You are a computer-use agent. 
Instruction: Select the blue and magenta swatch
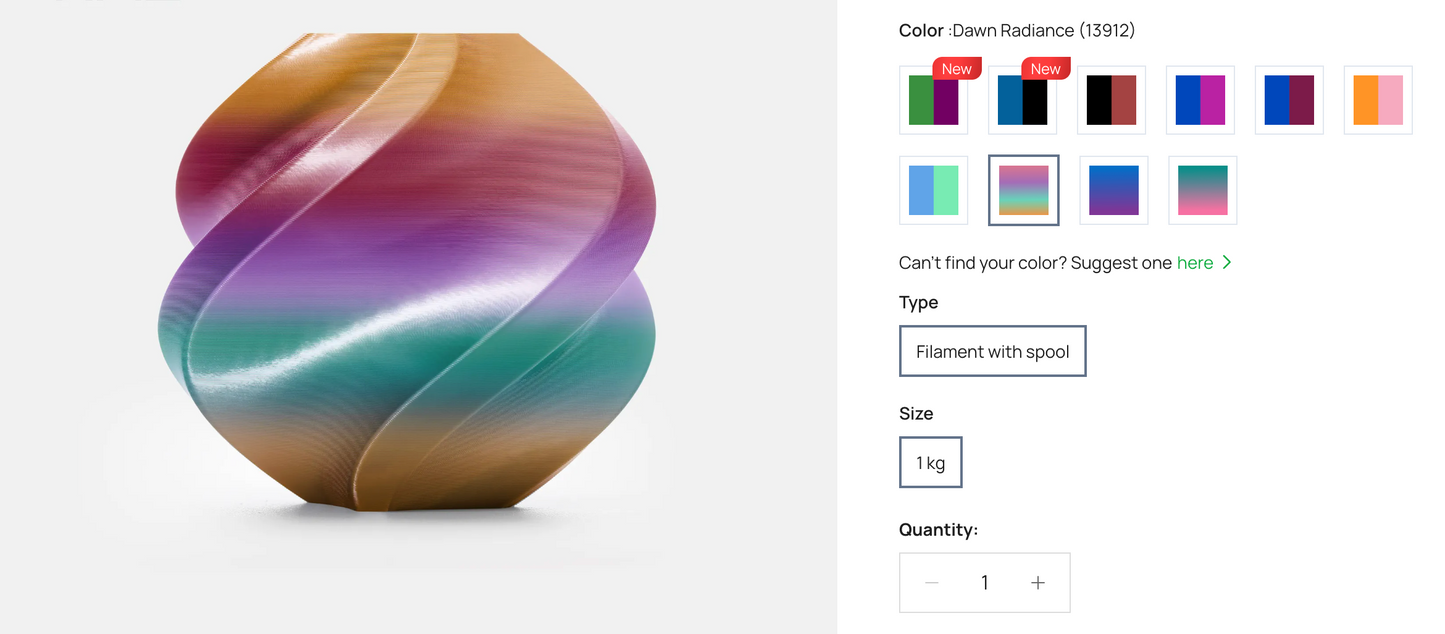click(1200, 100)
